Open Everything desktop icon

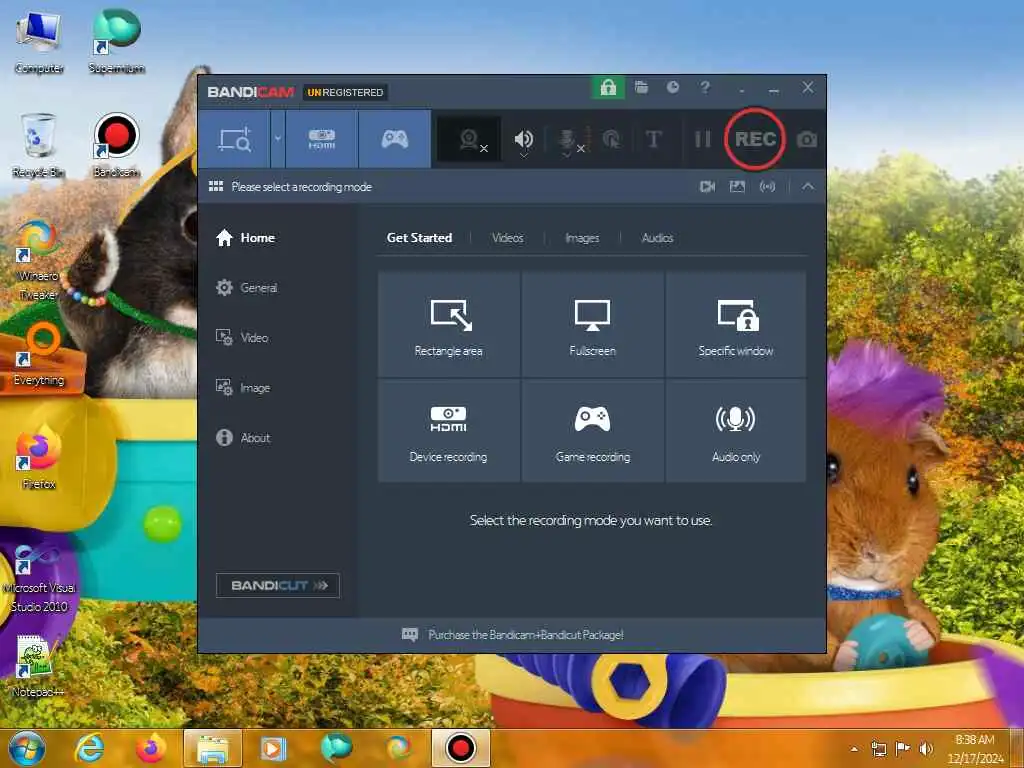point(39,355)
